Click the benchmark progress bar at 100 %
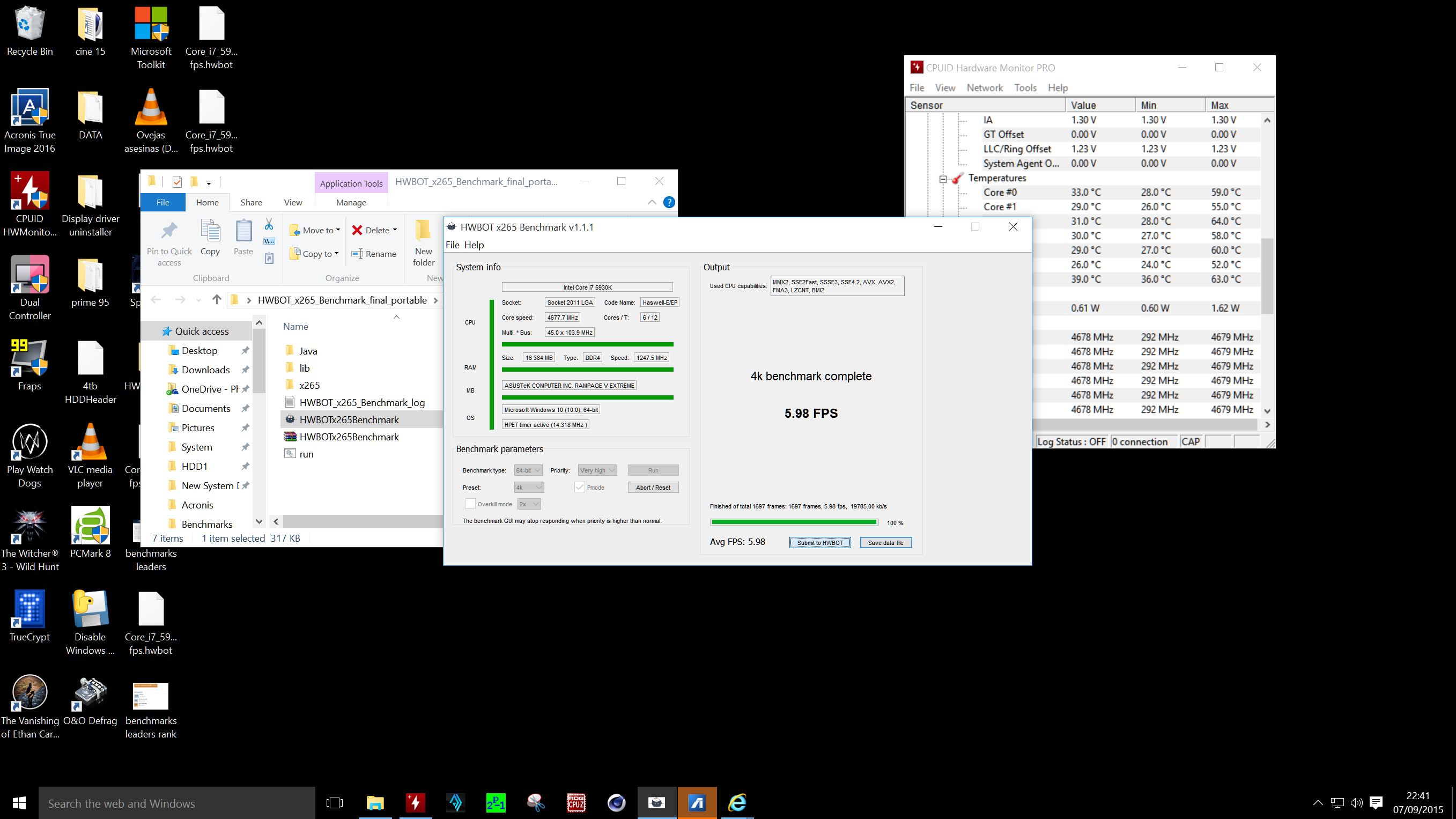The height and width of the screenshot is (819, 1456). click(x=794, y=522)
